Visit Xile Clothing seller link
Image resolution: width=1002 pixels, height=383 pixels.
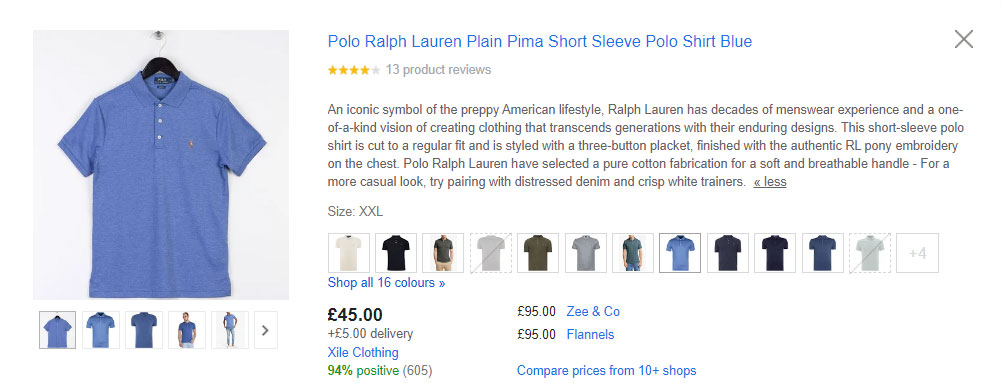[363, 352]
